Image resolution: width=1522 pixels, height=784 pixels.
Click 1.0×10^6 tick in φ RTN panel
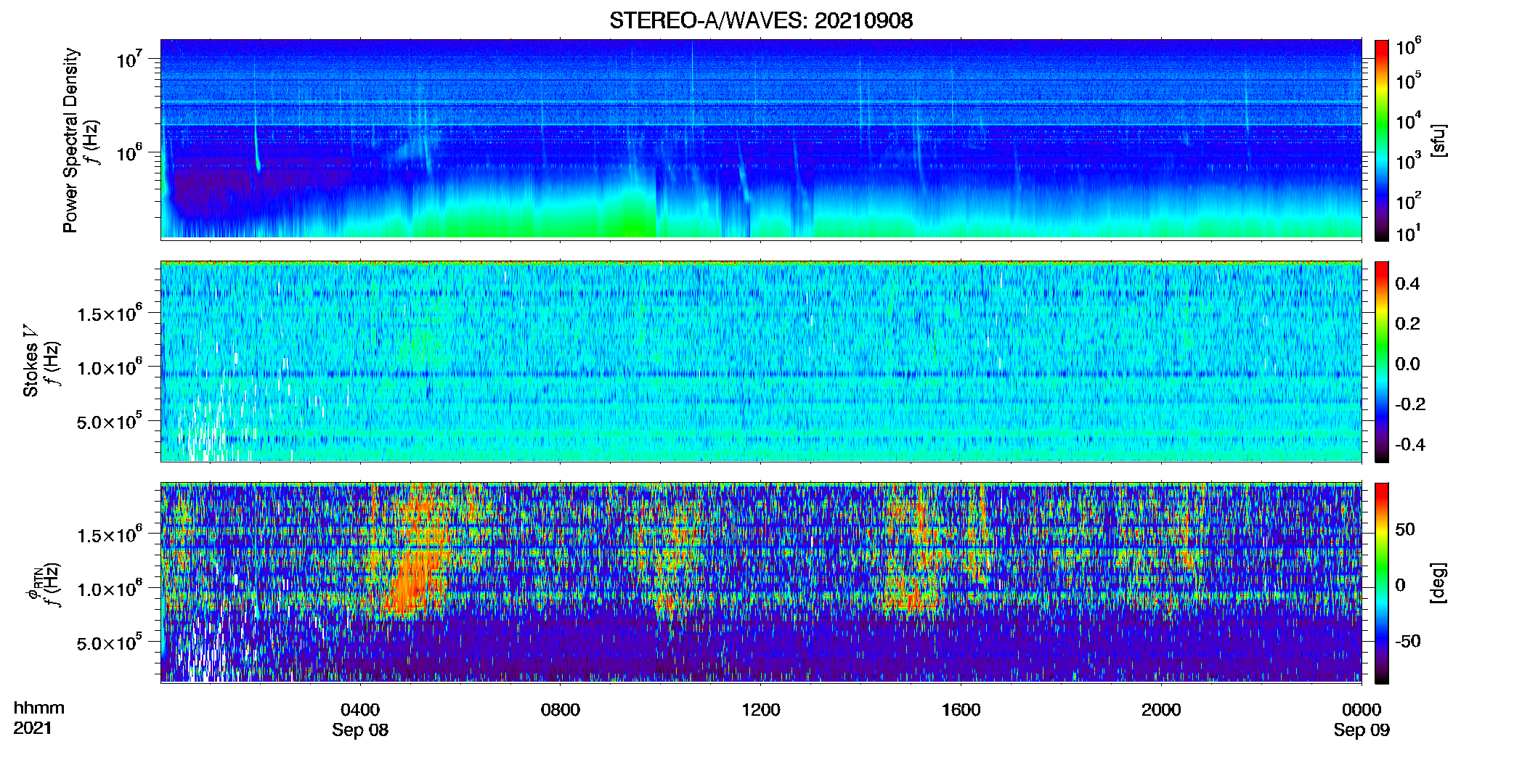pos(110,589)
